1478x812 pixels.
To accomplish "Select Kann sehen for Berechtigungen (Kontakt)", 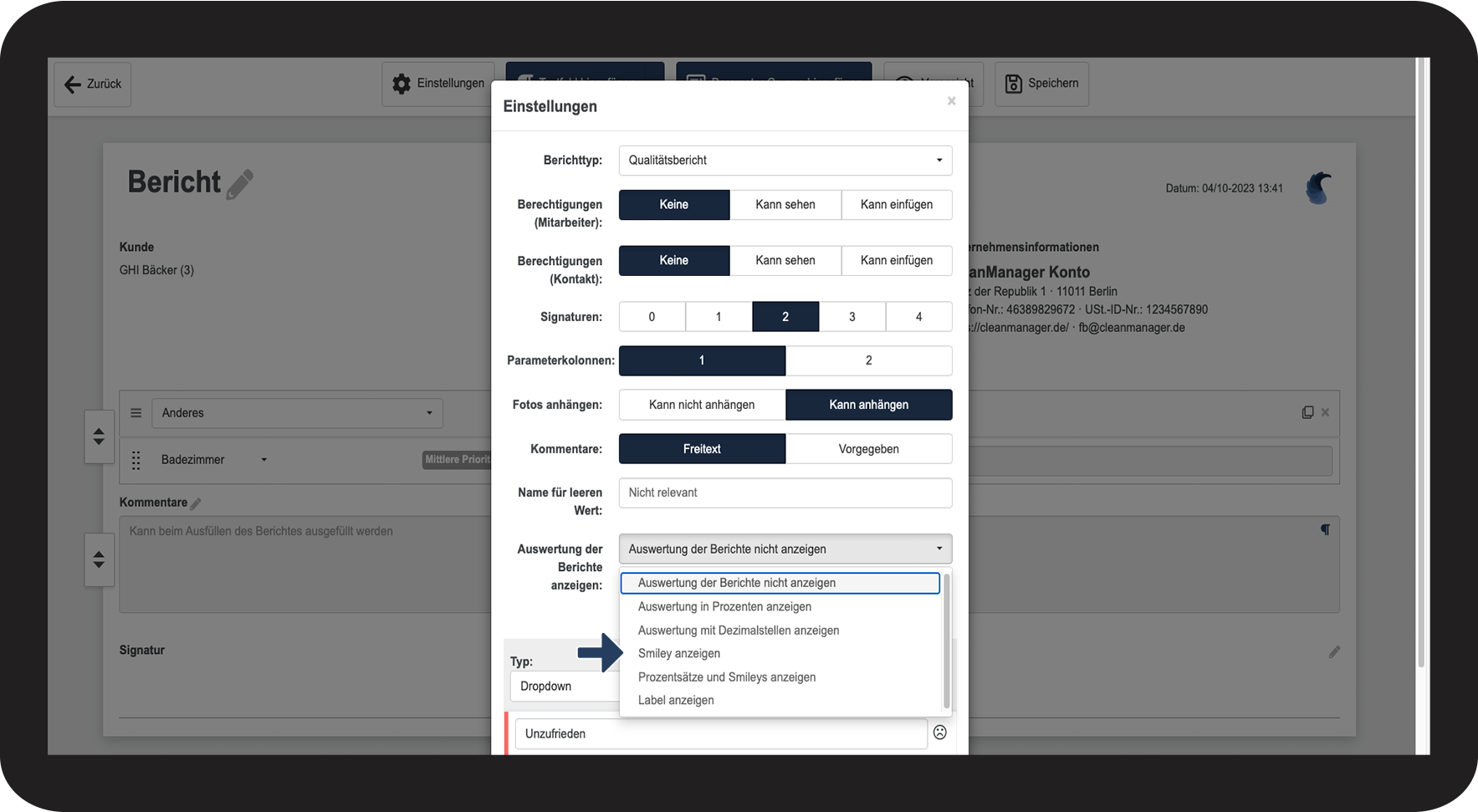I will (x=785, y=261).
